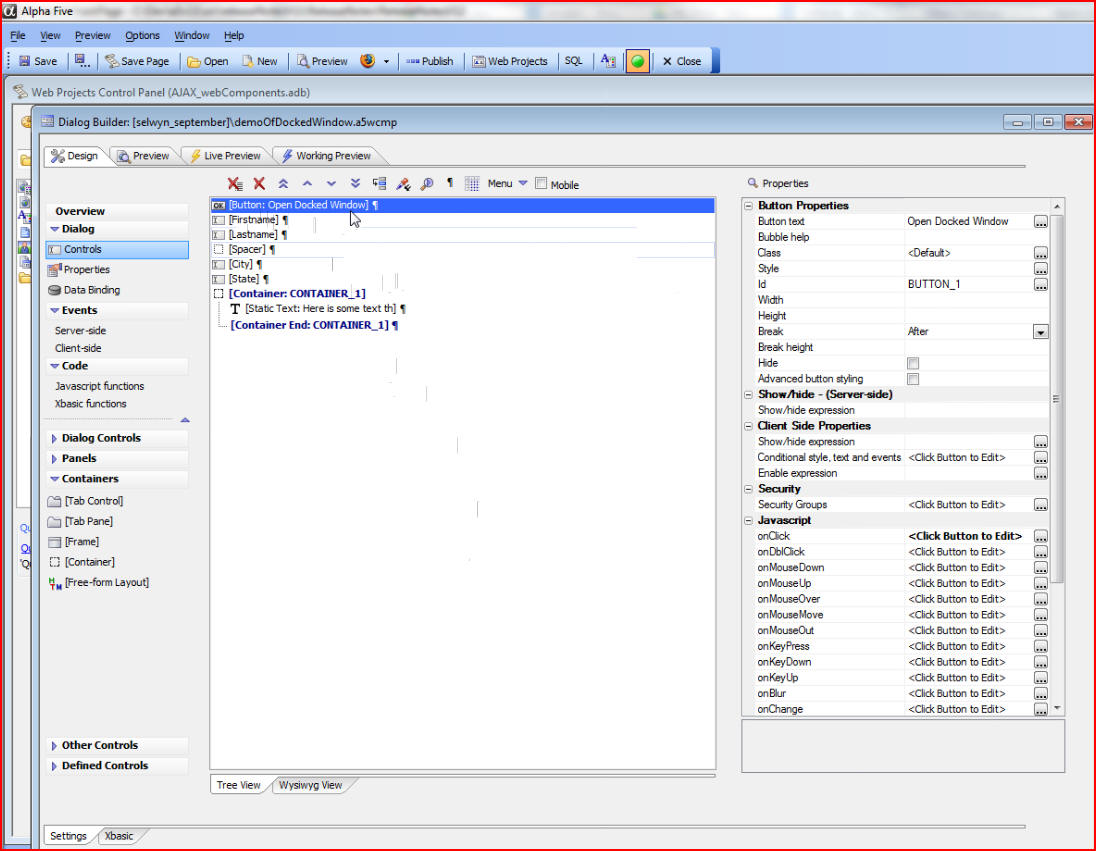The height and width of the screenshot is (851, 1096).
Task: Expand the Panels group
Action: tap(54, 459)
